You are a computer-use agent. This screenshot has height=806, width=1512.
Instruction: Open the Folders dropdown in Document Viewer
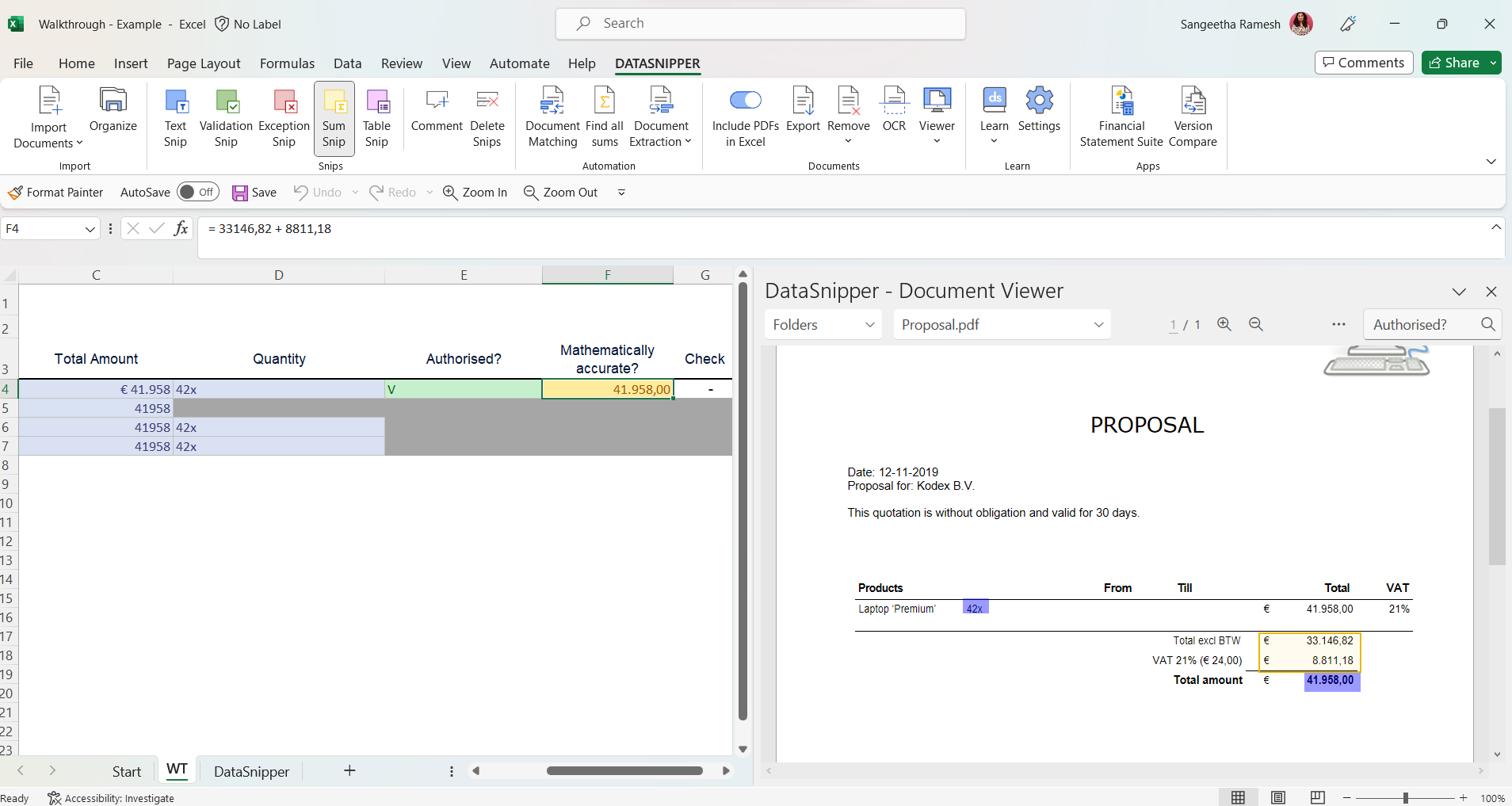(823, 324)
